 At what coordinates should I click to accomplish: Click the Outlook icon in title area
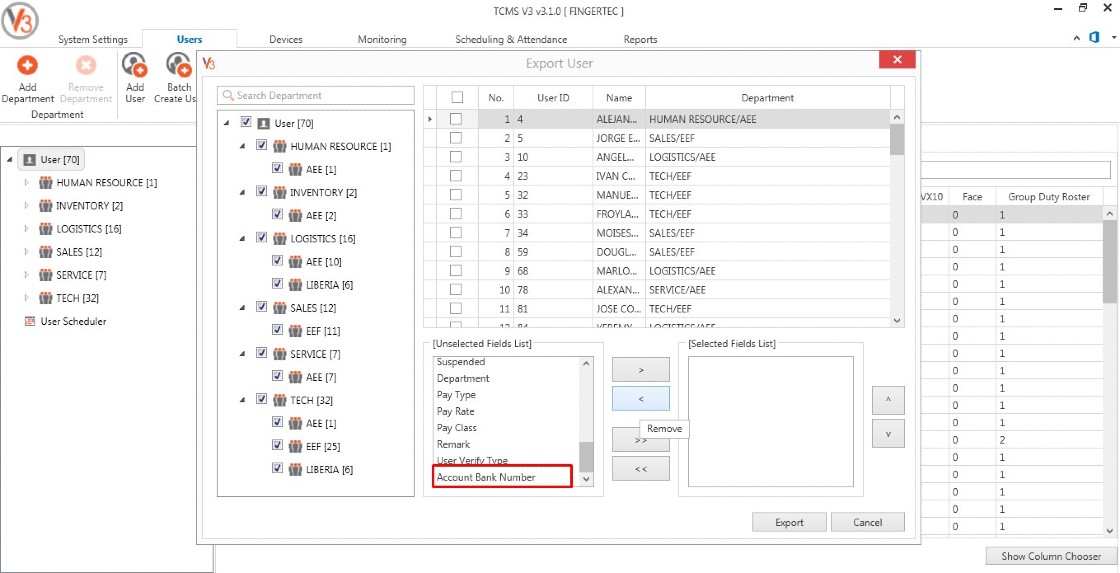tap(1094, 38)
